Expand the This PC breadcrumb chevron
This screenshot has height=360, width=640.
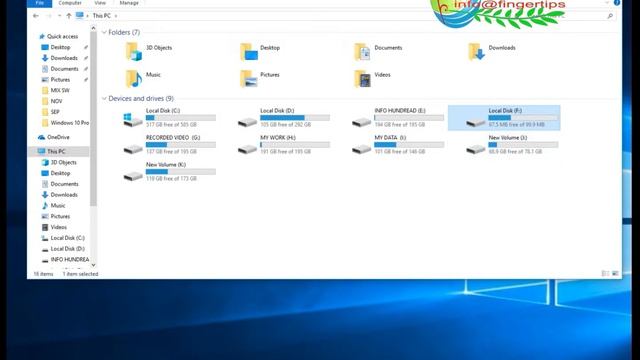click(x=116, y=16)
